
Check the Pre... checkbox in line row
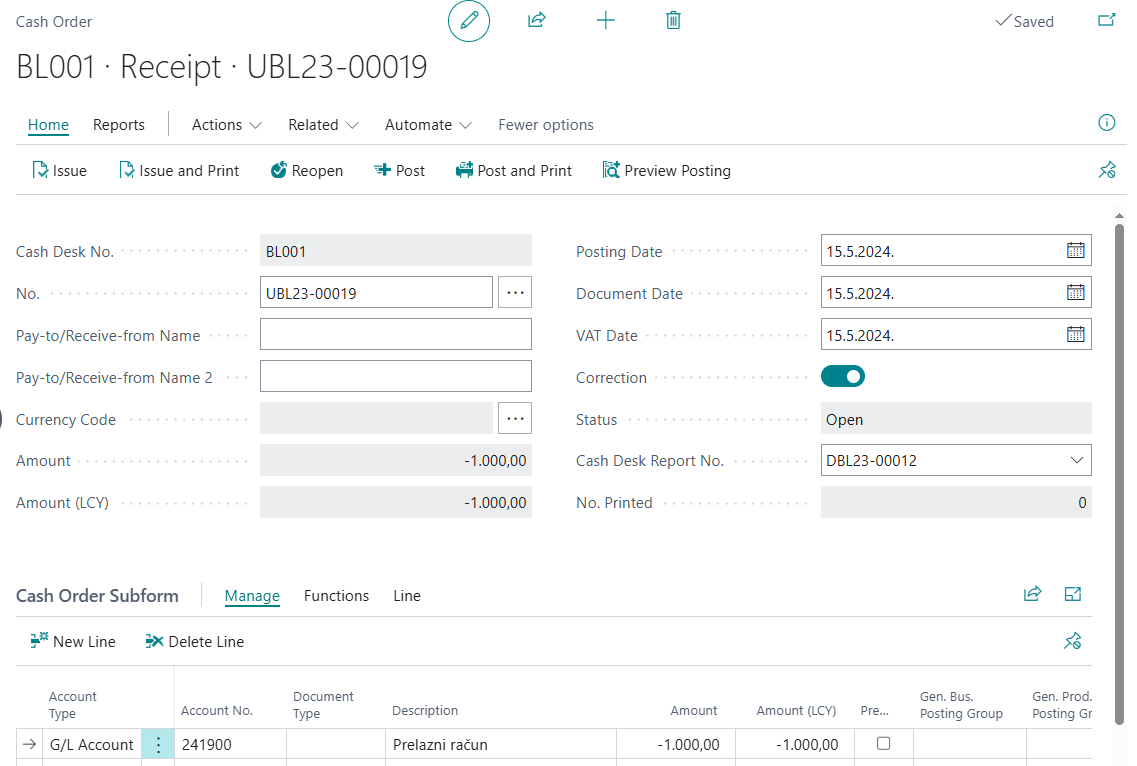point(883,744)
